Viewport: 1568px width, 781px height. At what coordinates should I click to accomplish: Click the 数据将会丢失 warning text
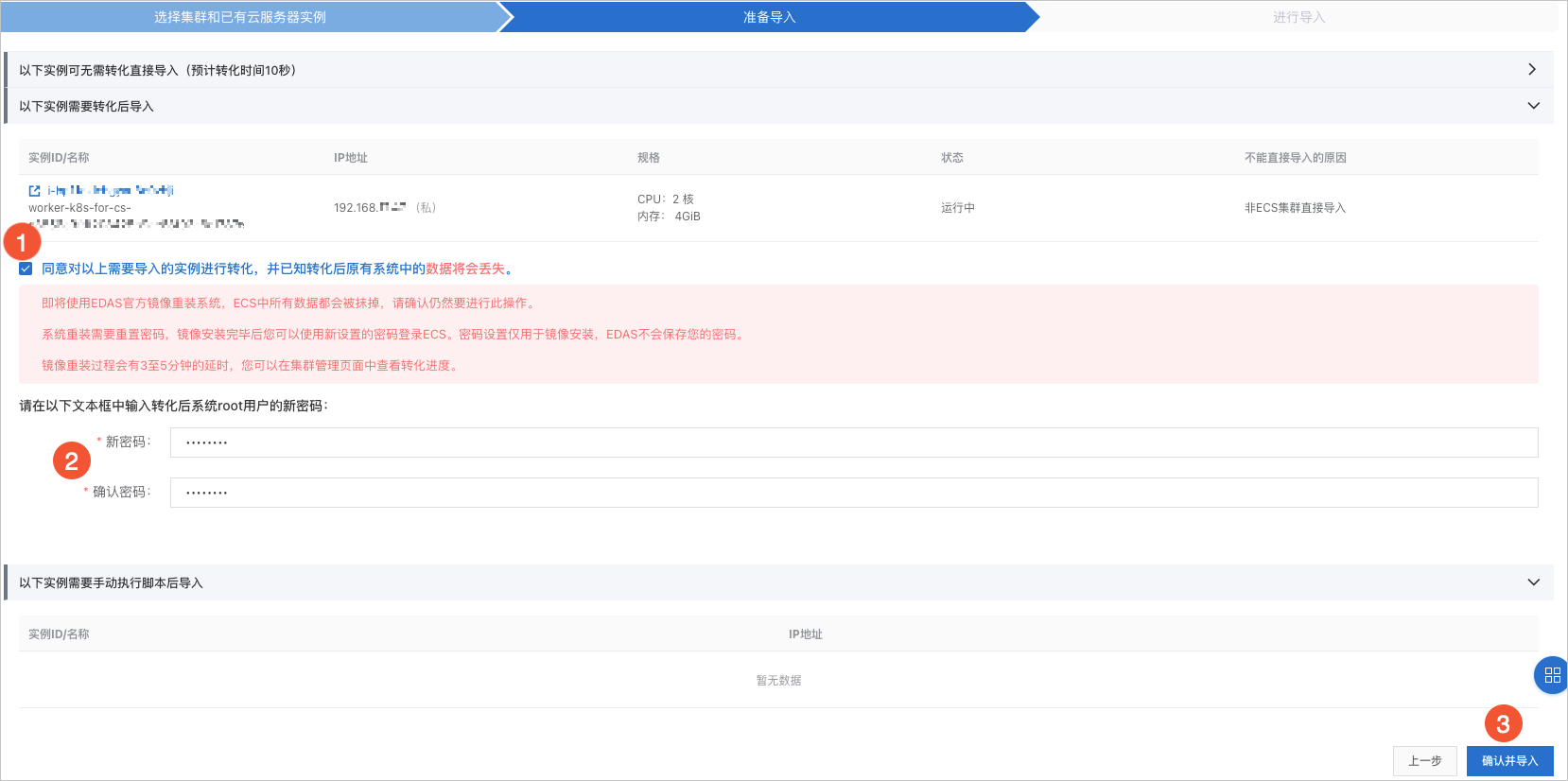click(x=465, y=269)
